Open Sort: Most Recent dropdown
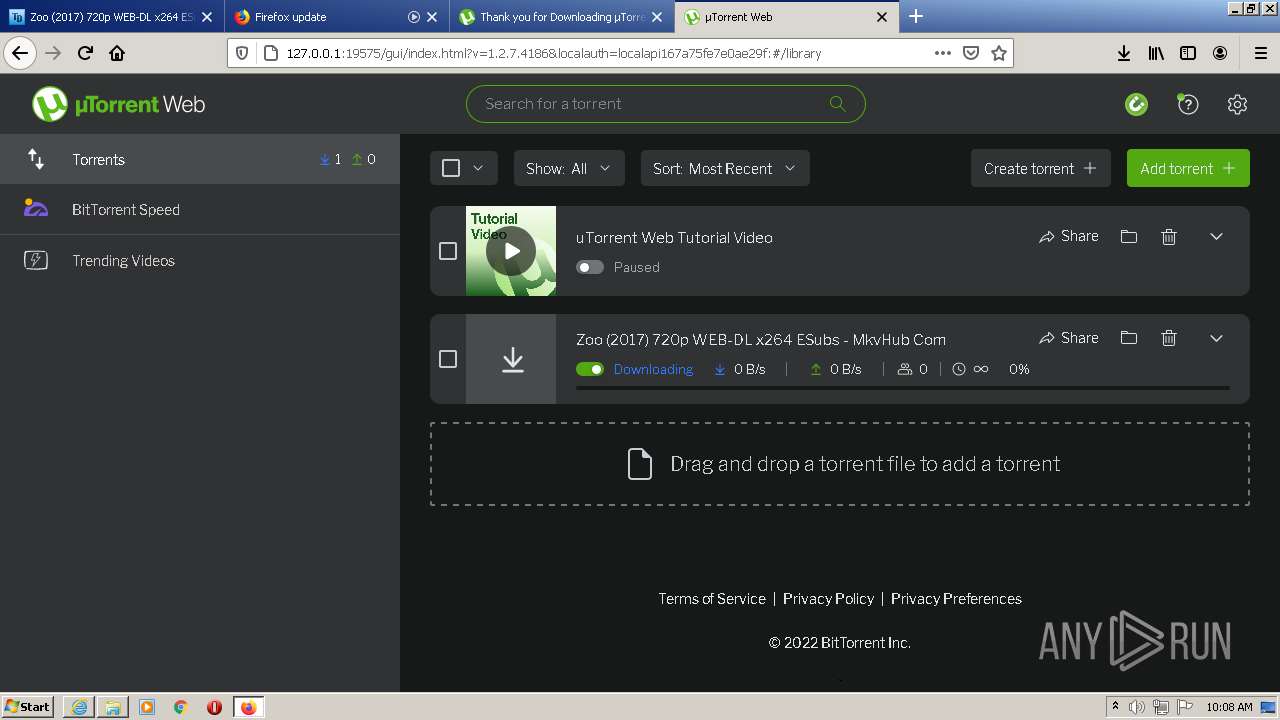 click(725, 168)
